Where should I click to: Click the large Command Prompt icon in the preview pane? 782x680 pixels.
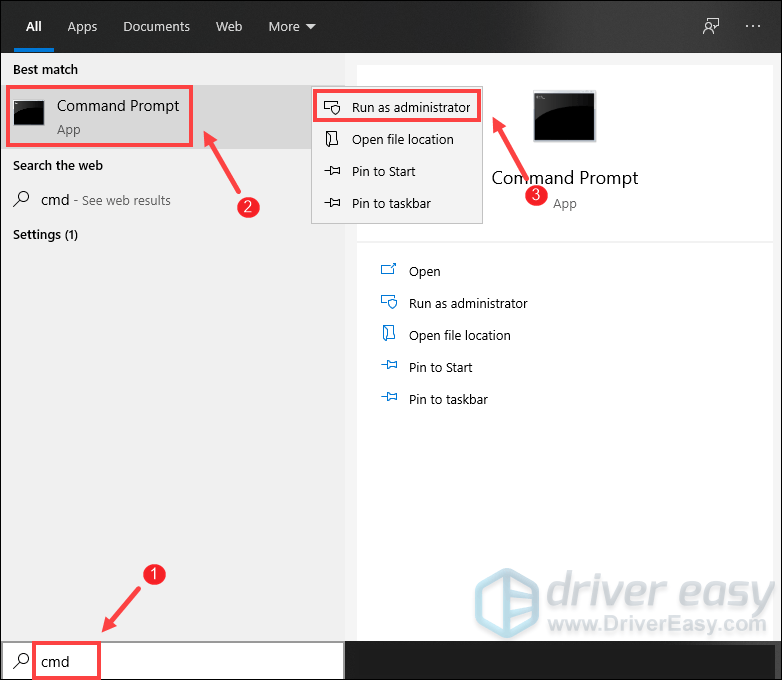coord(564,116)
